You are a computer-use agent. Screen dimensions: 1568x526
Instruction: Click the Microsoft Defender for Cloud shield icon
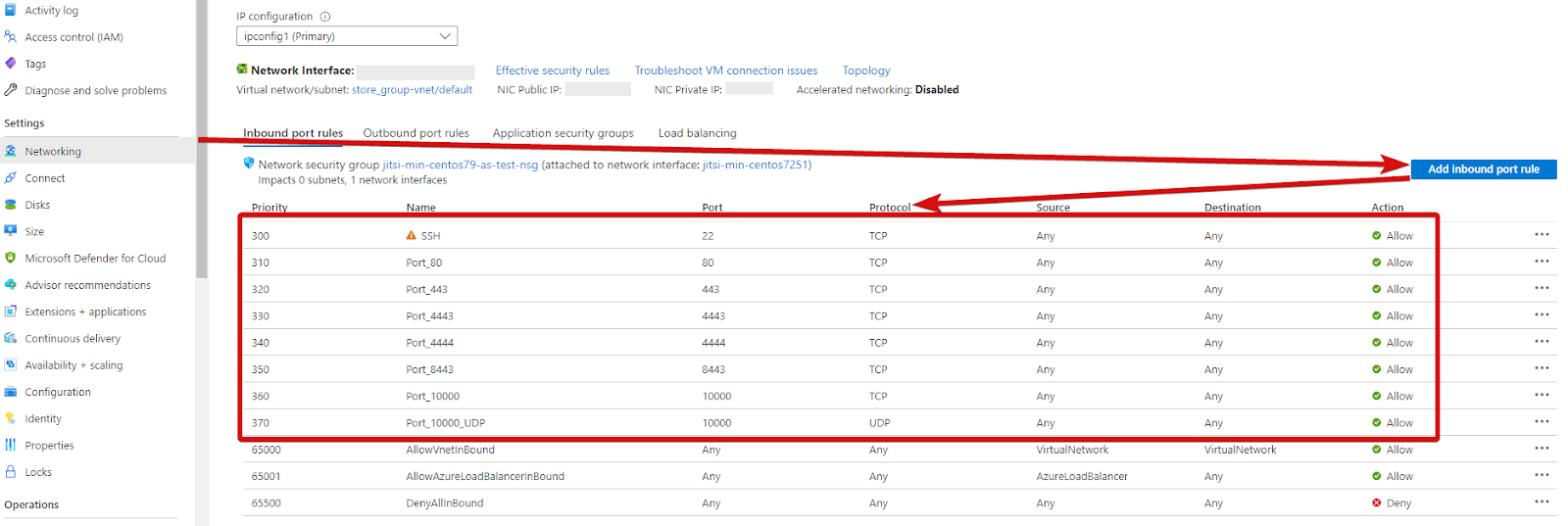pyautogui.click(x=11, y=258)
